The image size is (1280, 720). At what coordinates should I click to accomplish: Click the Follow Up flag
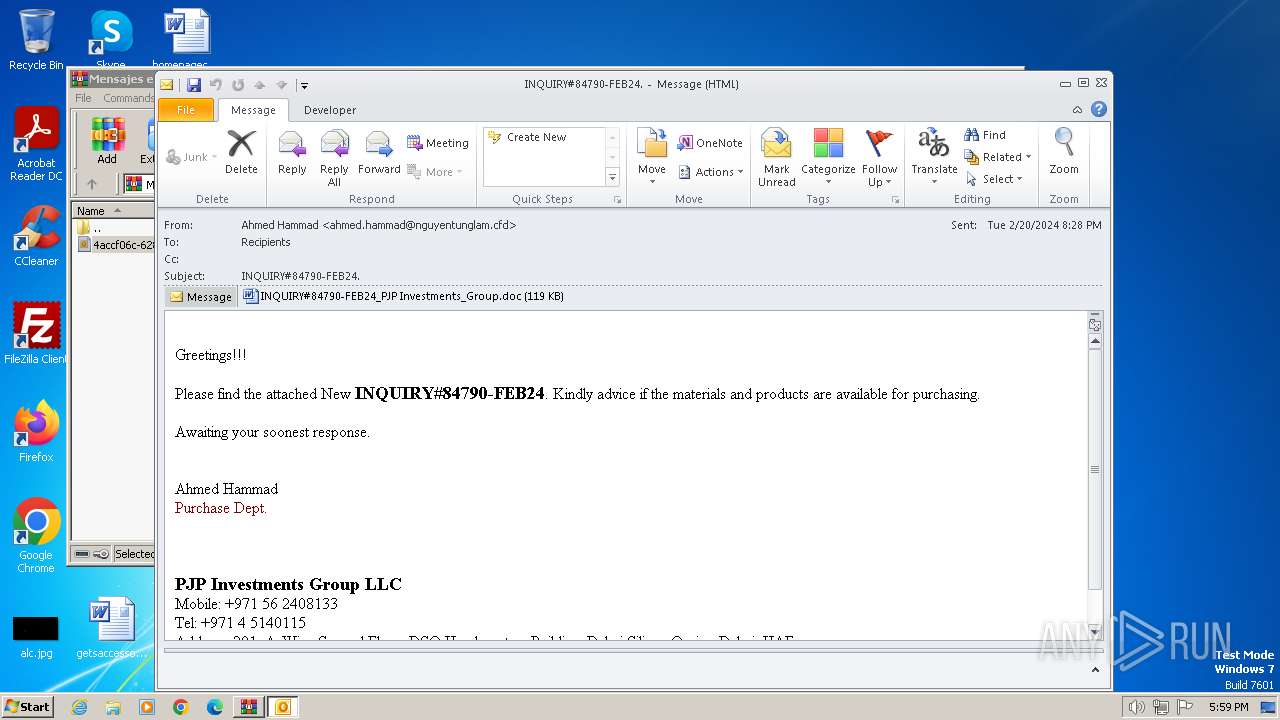click(879, 157)
